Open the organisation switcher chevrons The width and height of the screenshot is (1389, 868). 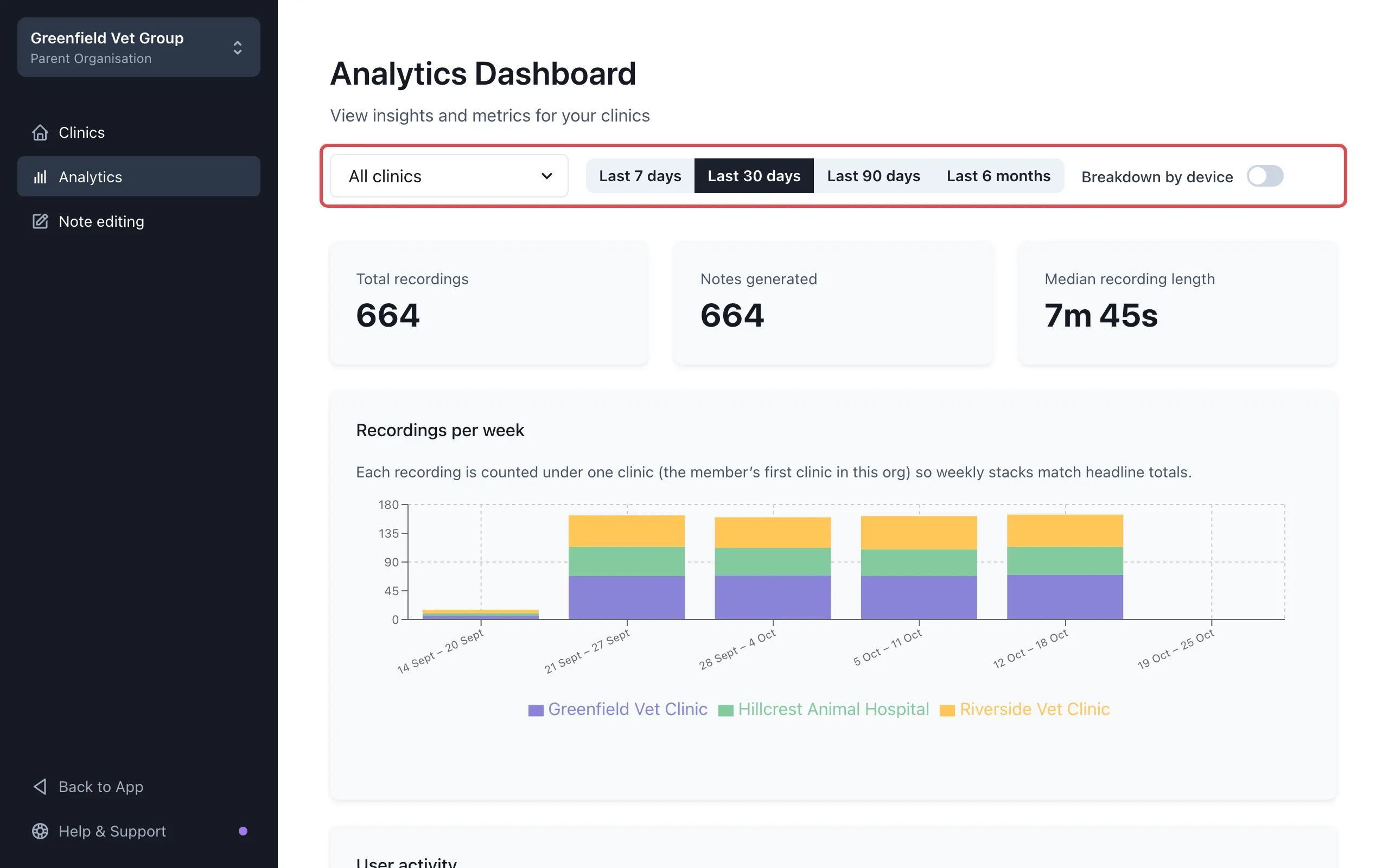tap(237, 48)
